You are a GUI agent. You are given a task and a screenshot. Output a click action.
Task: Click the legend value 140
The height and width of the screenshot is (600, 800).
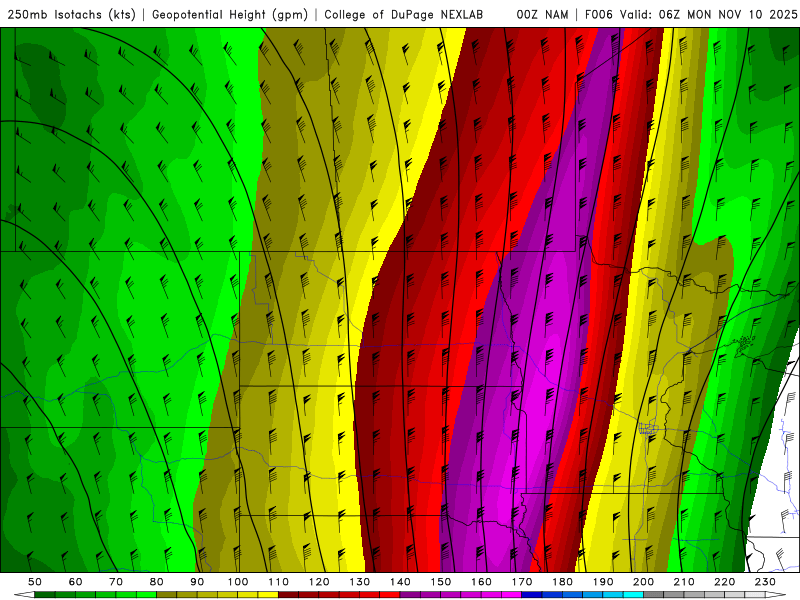[x=400, y=582]
